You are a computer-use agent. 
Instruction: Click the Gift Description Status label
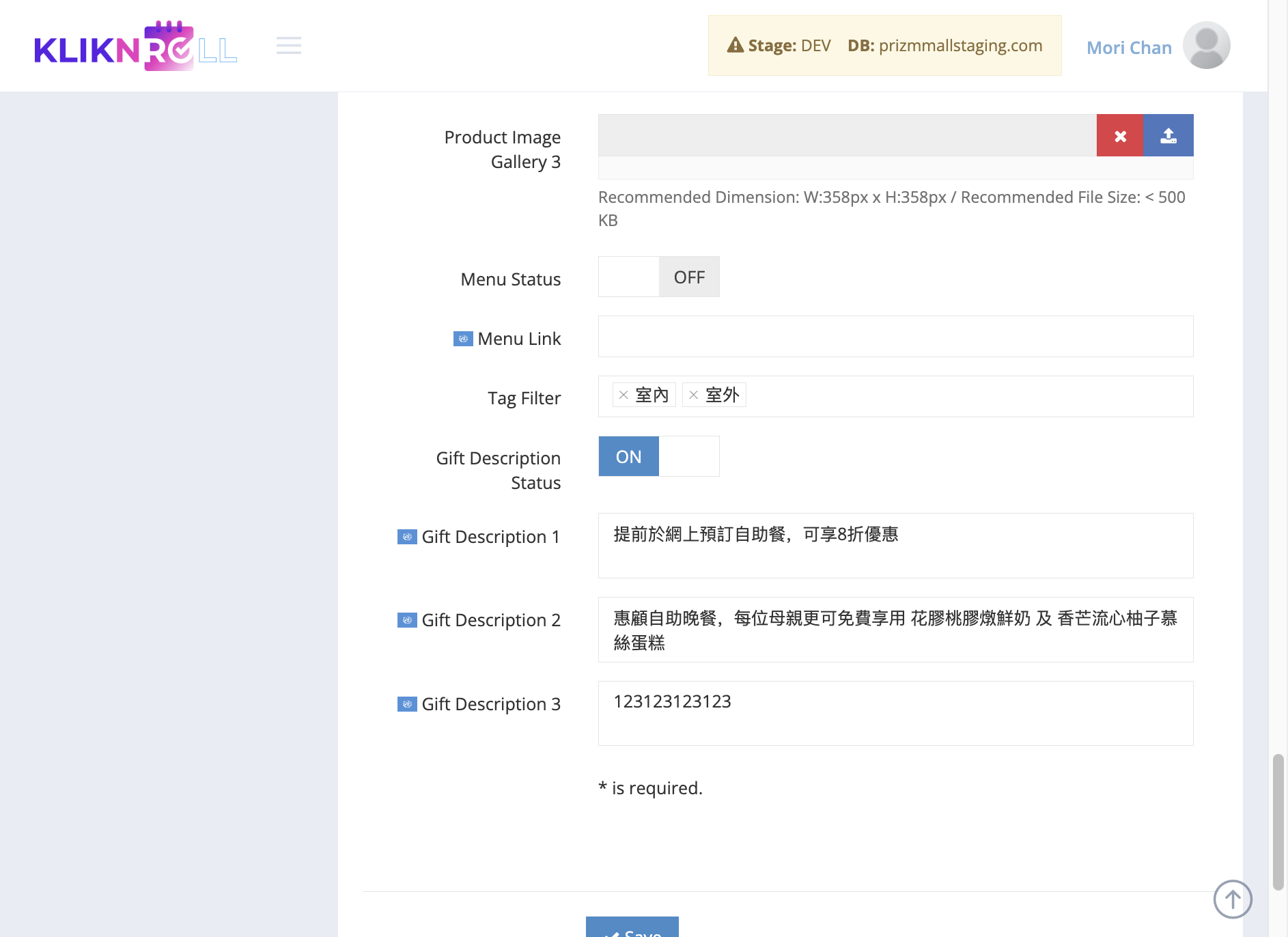tap(498, 471)
